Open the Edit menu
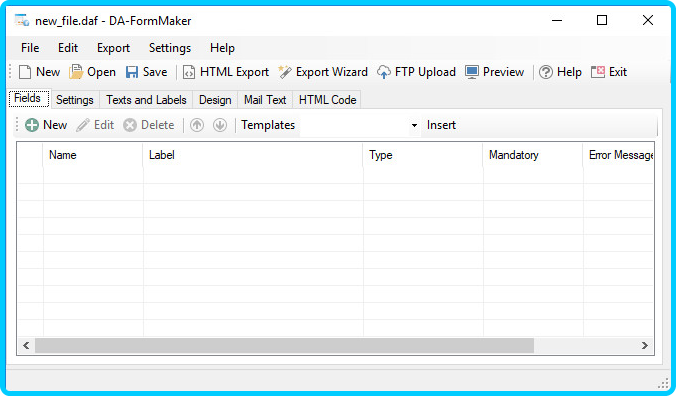Screen dimensions: 676x396 coord(68,48)
